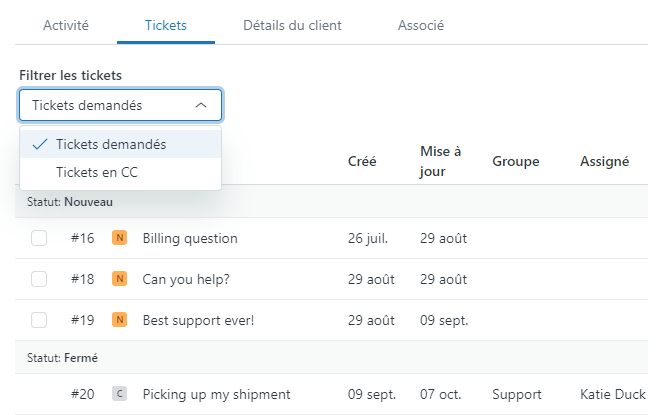Collapse the Filtrer les tickets dropdown chevron
This screenshot has height=415, width=663.
tap(201, 105)
